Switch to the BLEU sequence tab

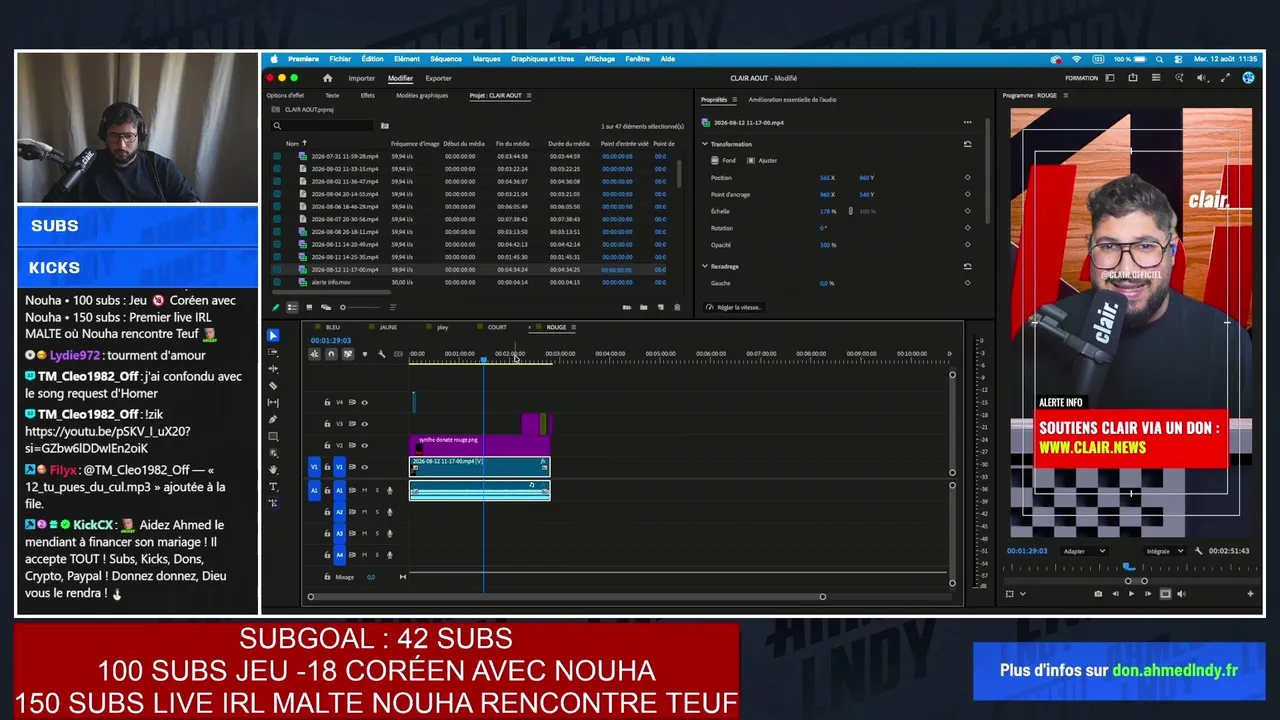pyautogui.click(x=333, y=327)
